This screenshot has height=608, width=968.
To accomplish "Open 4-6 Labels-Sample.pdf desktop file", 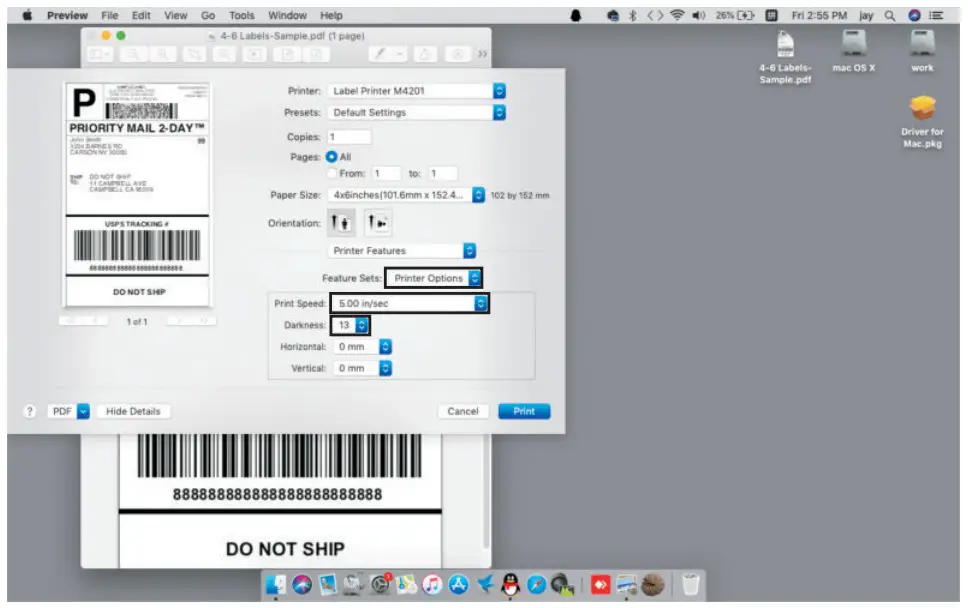I will [x=785, y=45].
